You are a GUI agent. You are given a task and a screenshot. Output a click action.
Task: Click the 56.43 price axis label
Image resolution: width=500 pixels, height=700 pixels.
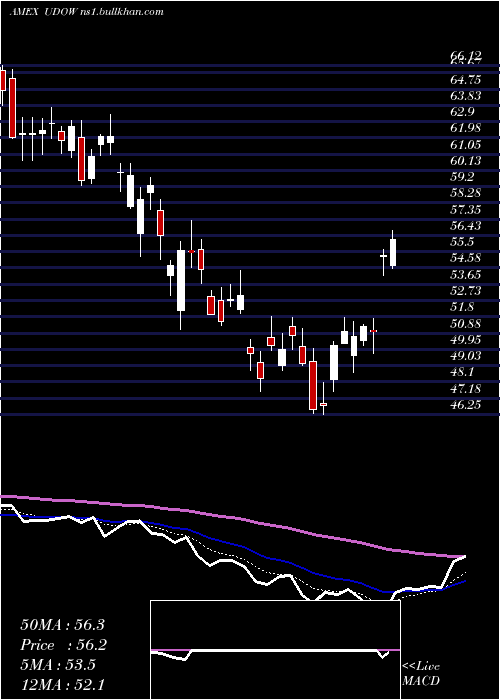point(466,226)
